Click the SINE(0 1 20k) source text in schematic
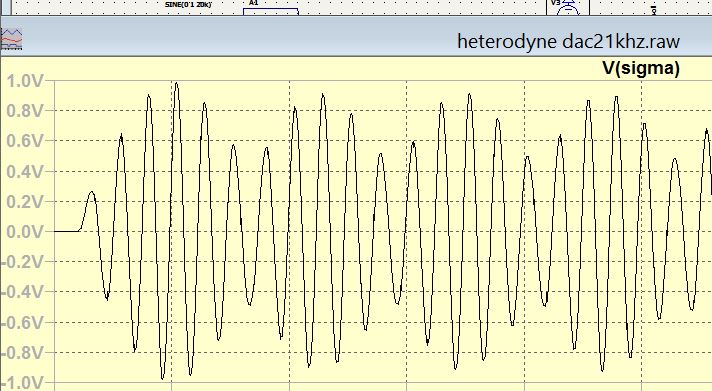 pyautogui.click(x=188, y=4)
